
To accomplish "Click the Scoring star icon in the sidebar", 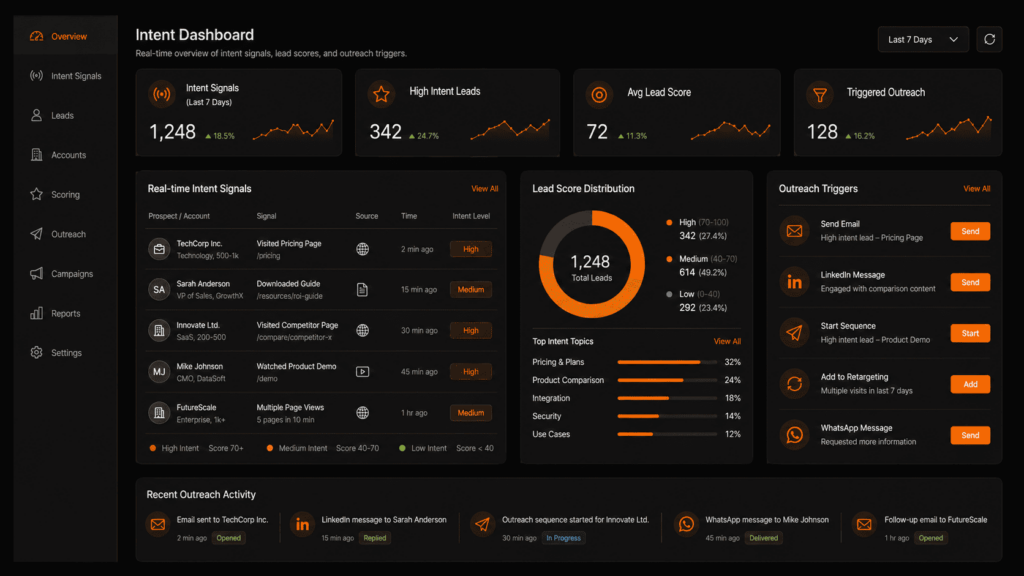I will tap(35, 194).
